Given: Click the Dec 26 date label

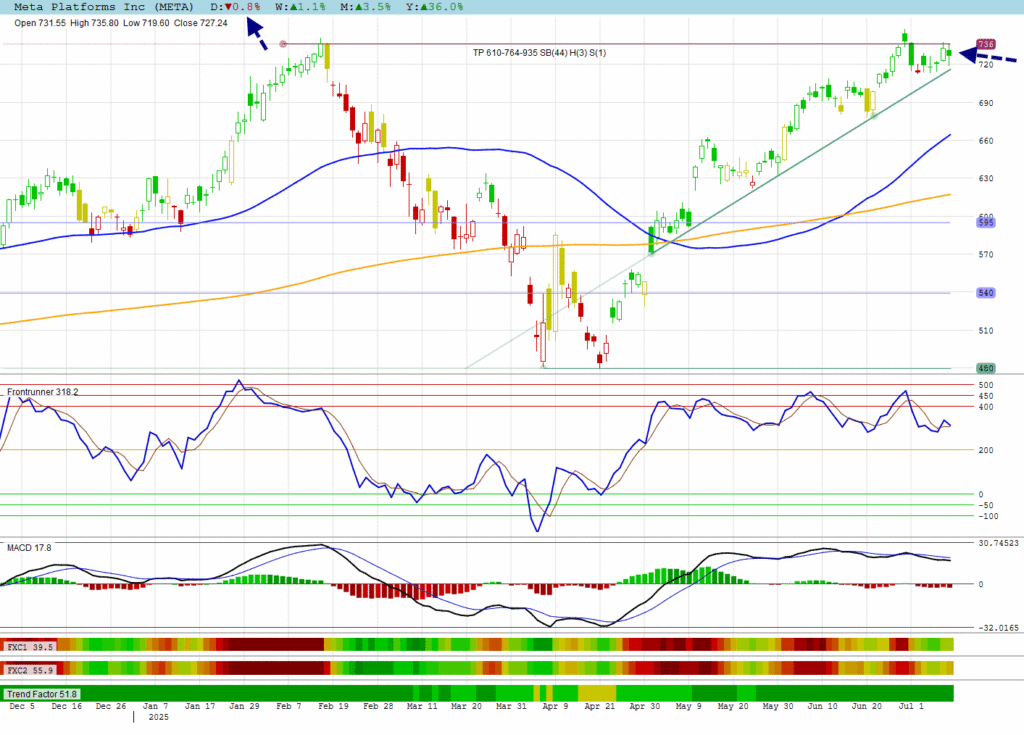Looking at the screenshot, I should [111, 706].
